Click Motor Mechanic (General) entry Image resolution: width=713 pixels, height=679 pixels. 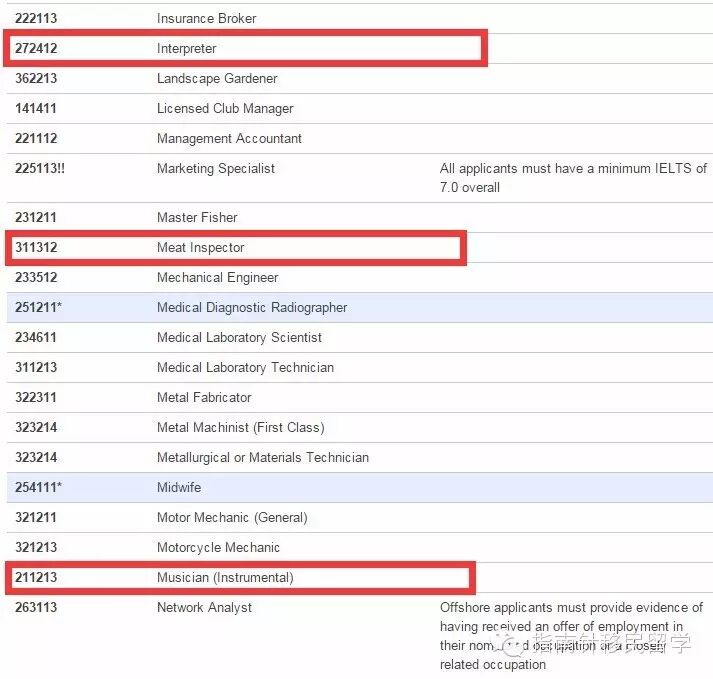pyautogui.click(x=232, y=518)
